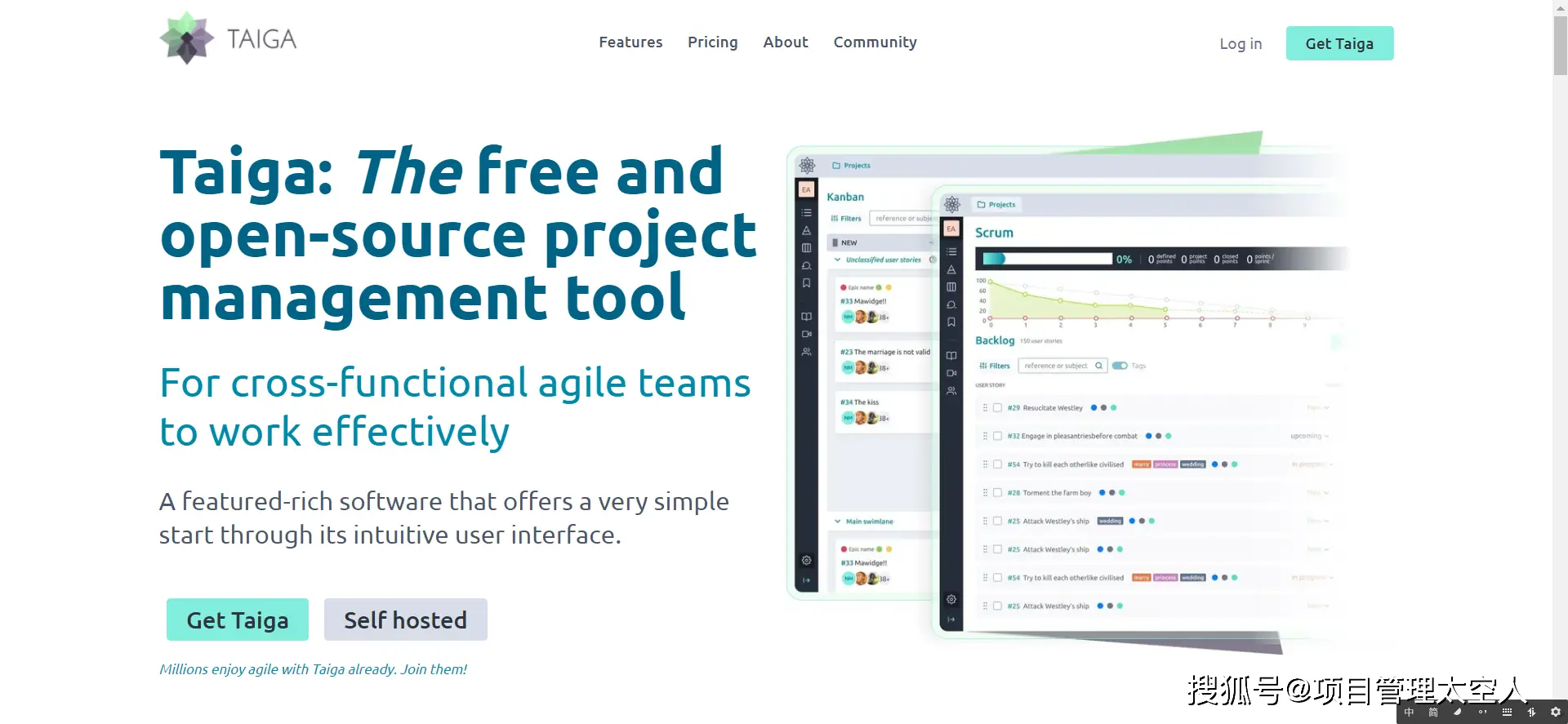The height and width of the screenshot is (724, 1568).
Task: Go to the Pricing page
Action: pos(712,42)
